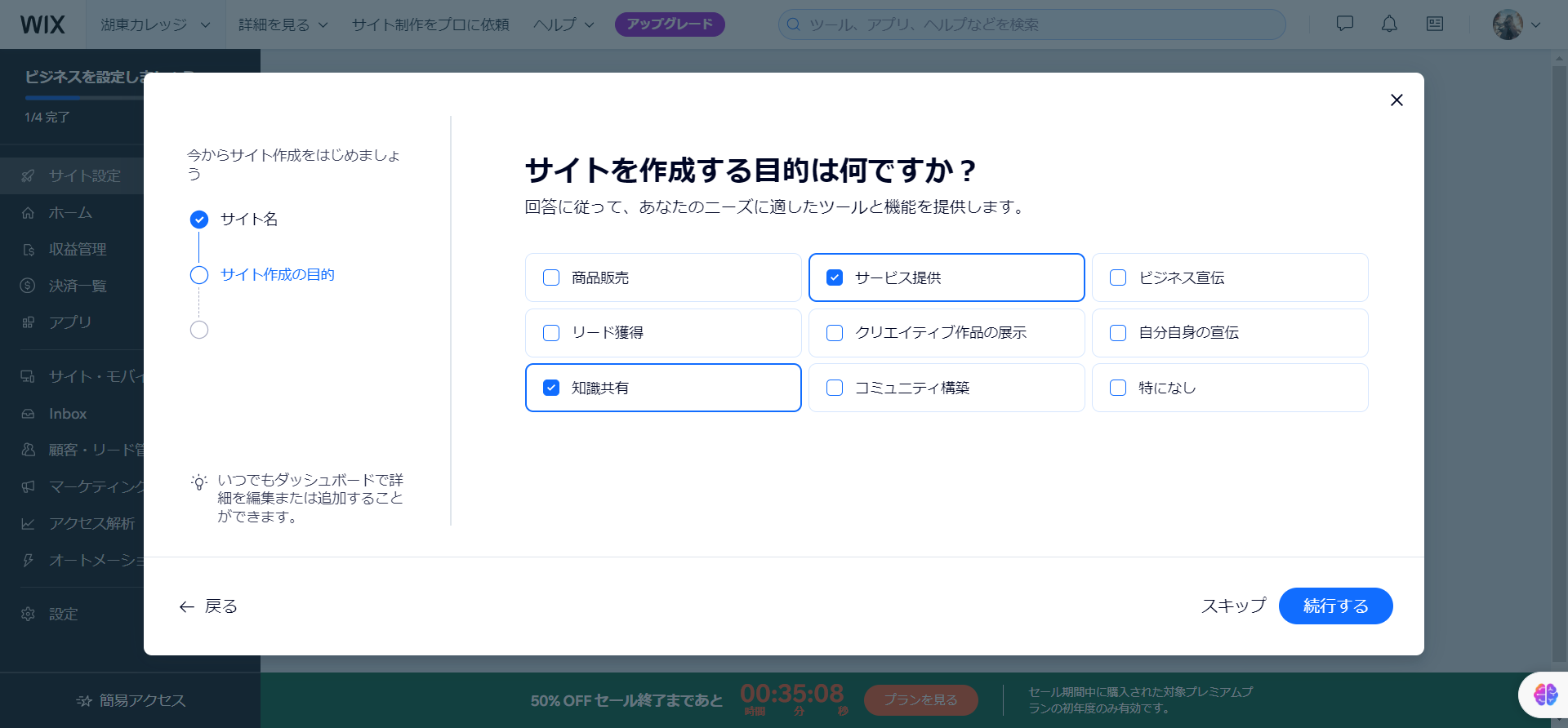Click the AI assistant brain icon

click(1544, 695)
